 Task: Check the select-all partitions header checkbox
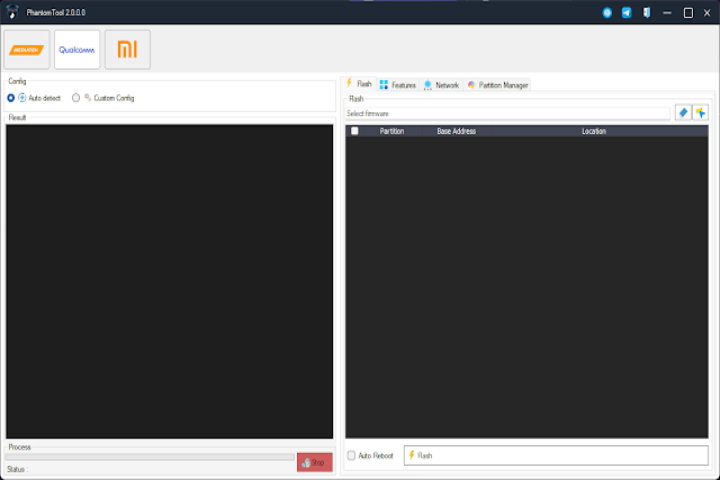[354, 131]
